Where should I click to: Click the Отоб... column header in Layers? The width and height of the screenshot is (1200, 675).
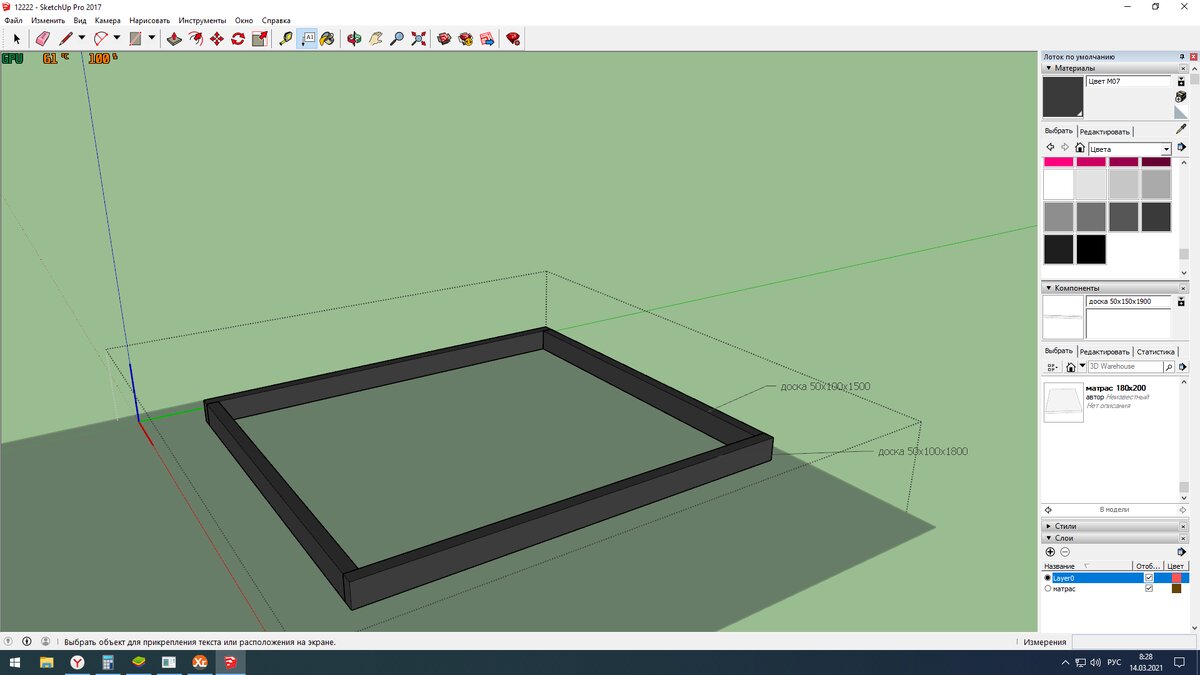coord(1149,566)
